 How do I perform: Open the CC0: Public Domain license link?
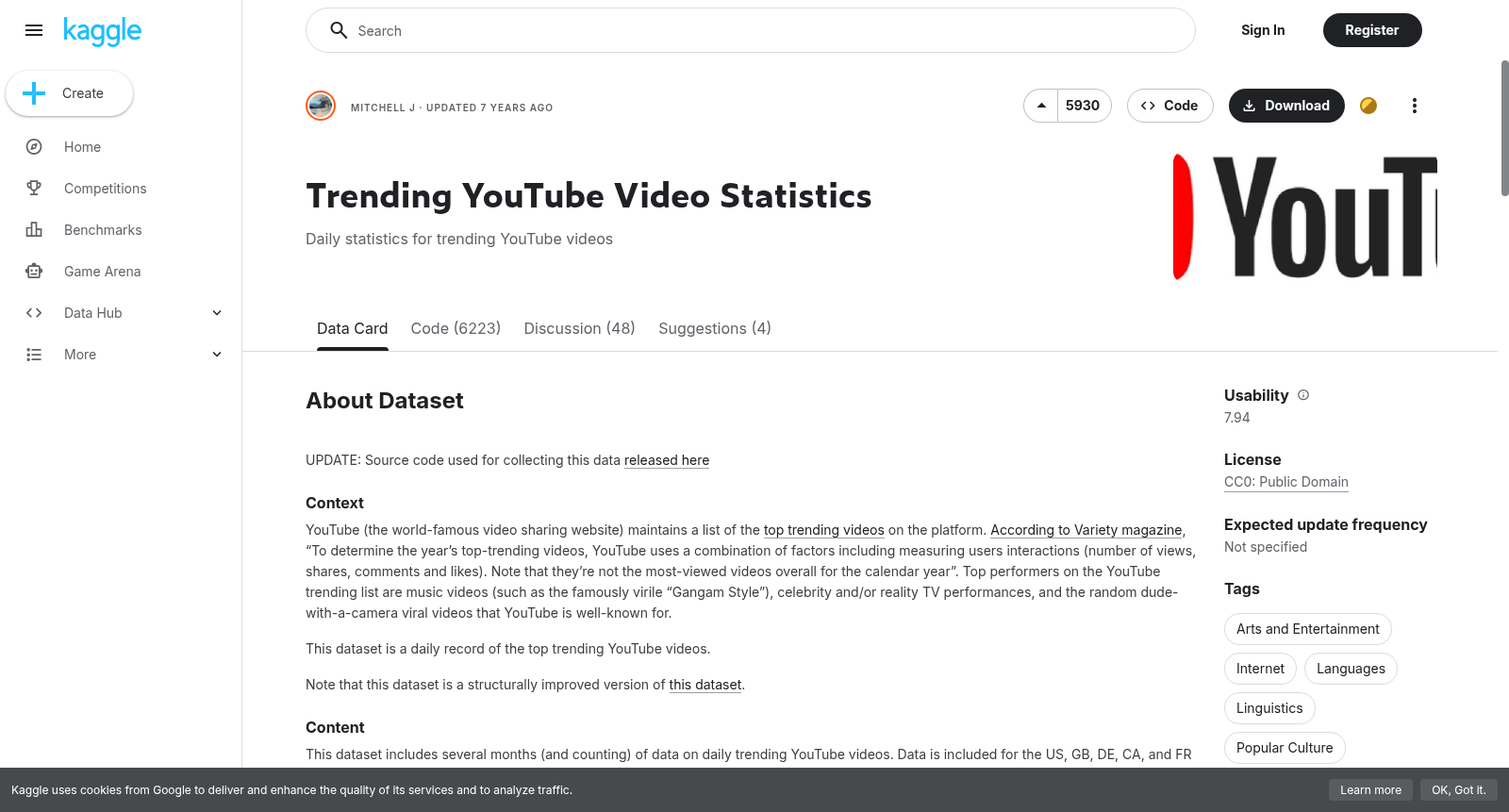point(1286,482)
